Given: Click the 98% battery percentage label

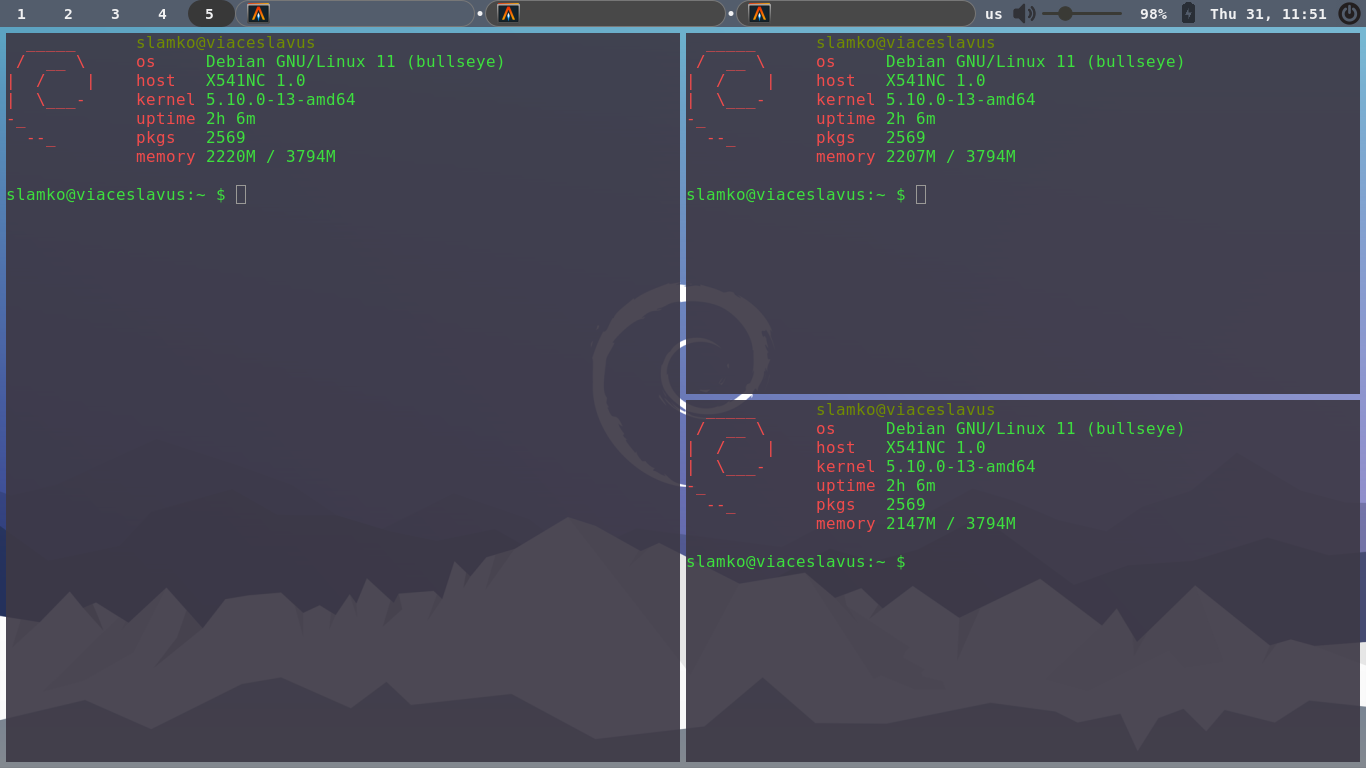Looking at the screenshot, I should click(x=1152, y=14).
